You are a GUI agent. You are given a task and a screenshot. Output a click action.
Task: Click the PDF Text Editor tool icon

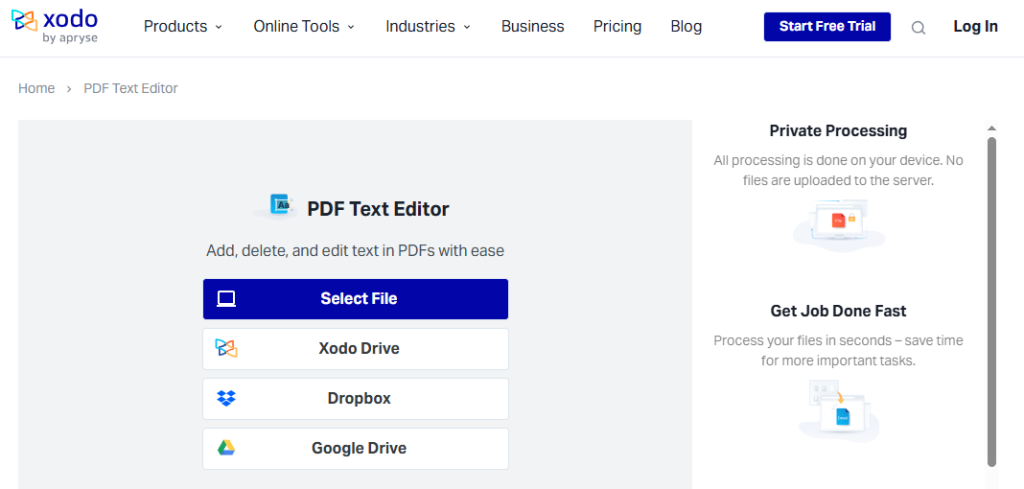pos(275,206)
